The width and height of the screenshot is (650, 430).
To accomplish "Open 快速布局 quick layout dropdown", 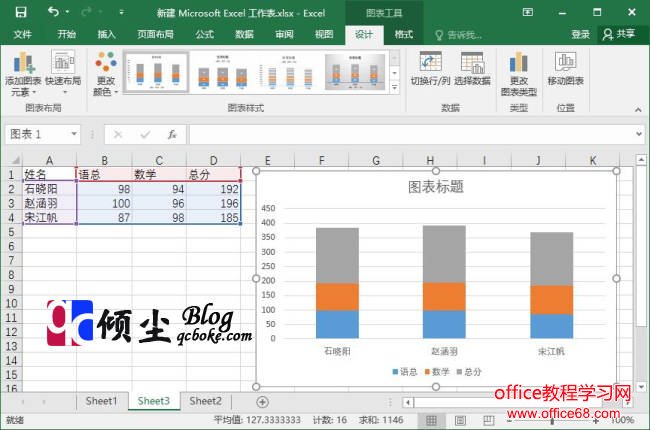I will [63, 73].
